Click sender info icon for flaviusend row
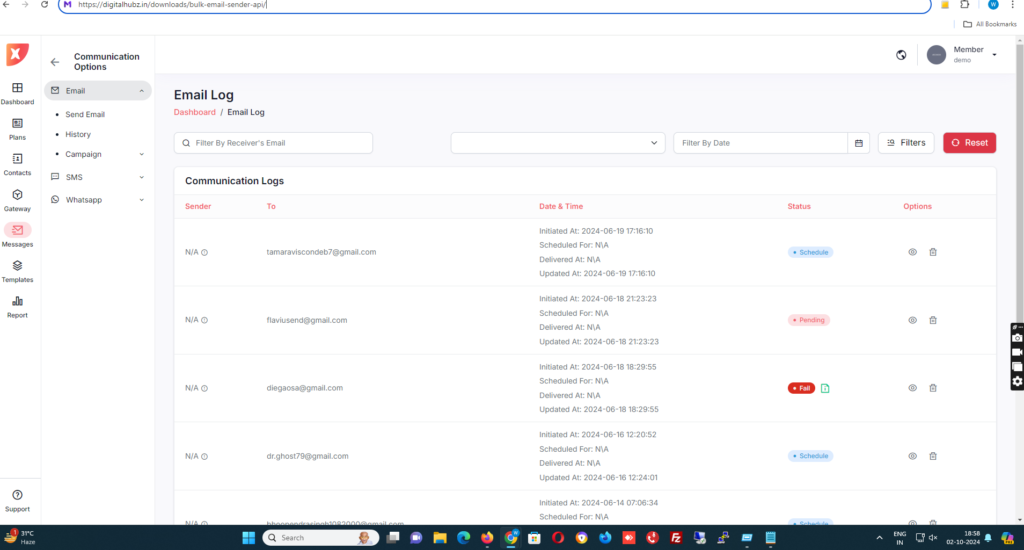This screenshot has width=1024, height=550. (204, 320)
